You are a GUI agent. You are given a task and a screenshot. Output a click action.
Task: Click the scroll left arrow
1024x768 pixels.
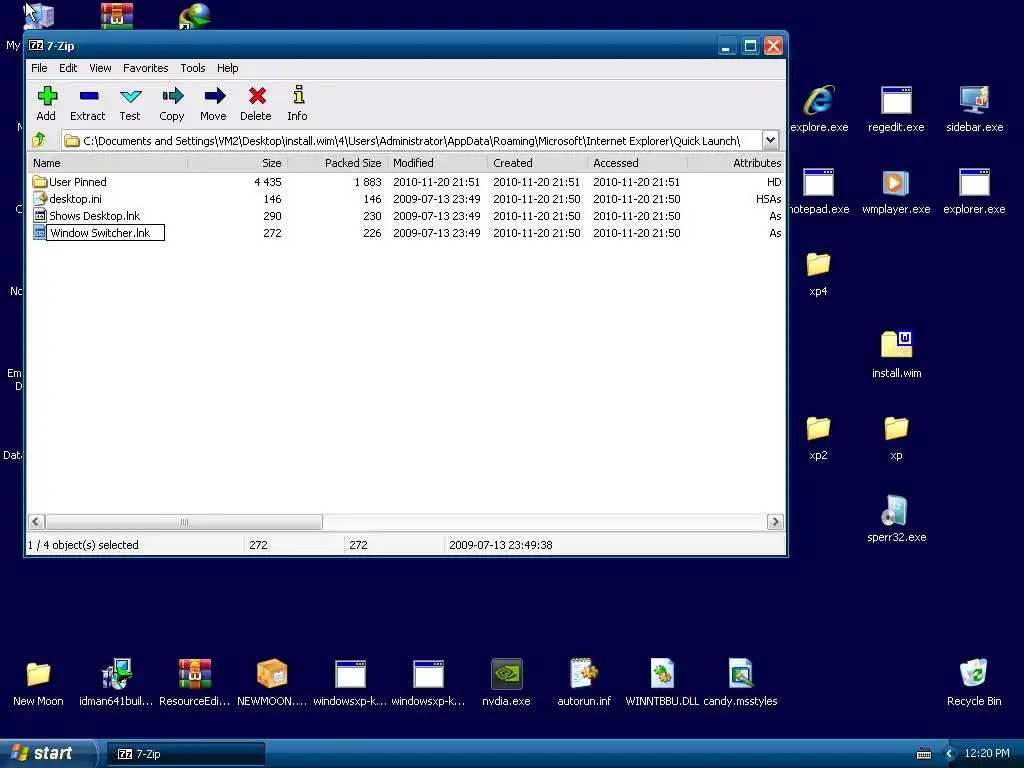pos(36,522)
